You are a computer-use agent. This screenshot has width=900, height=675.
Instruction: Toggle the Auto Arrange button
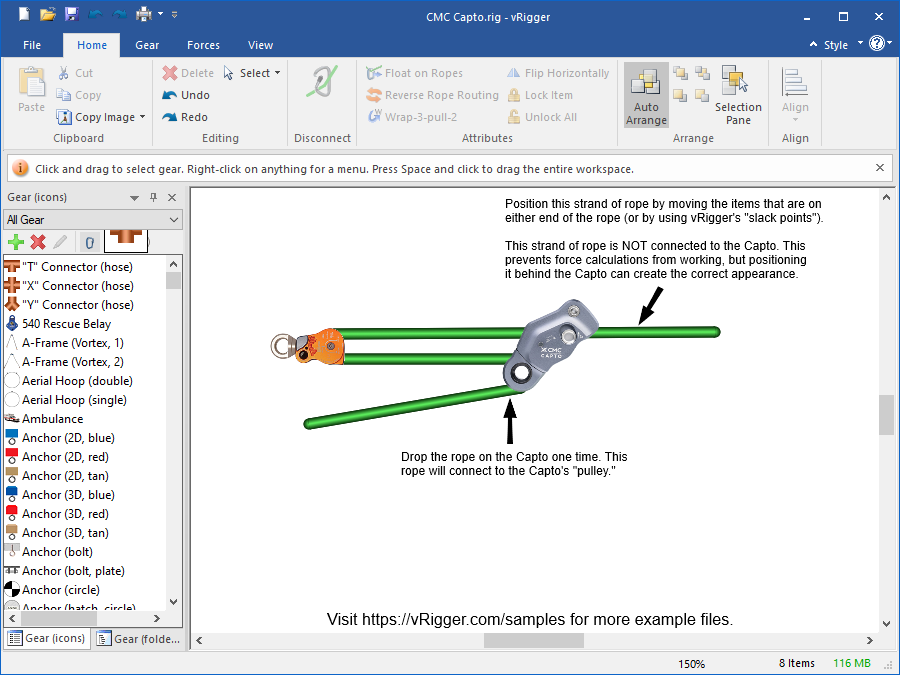tap(646, 95)
